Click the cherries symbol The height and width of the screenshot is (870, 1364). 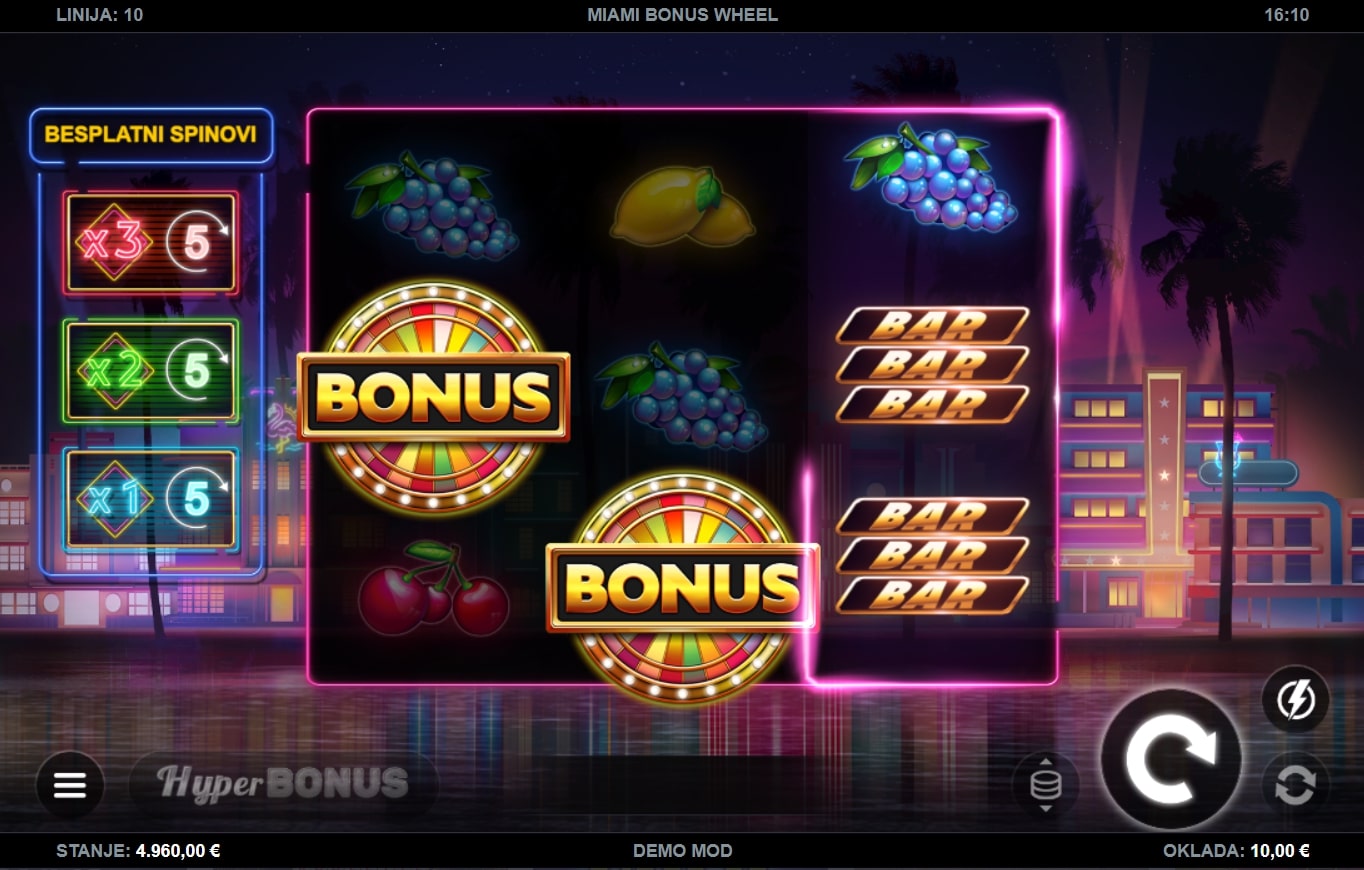coord(433,588)
